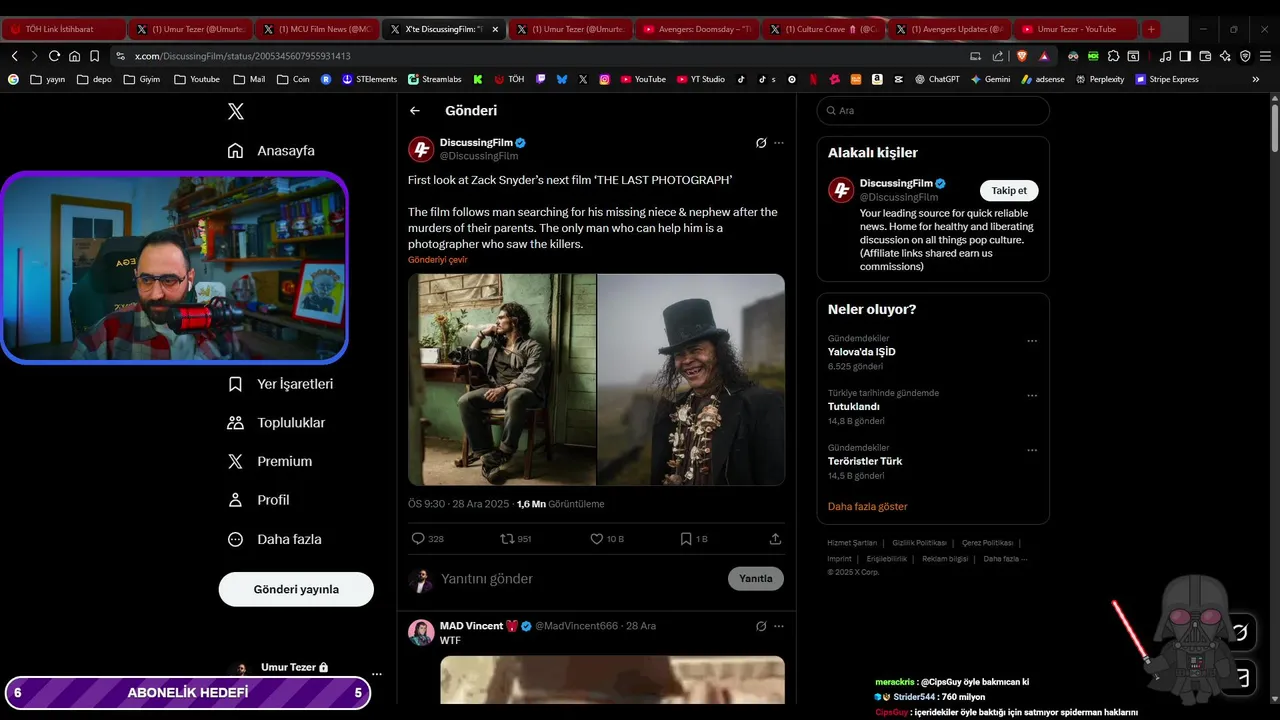Toggle the browser sidebar panel icon
This screenshot has height=720, width=1280.
click(x=1185, y=56)
